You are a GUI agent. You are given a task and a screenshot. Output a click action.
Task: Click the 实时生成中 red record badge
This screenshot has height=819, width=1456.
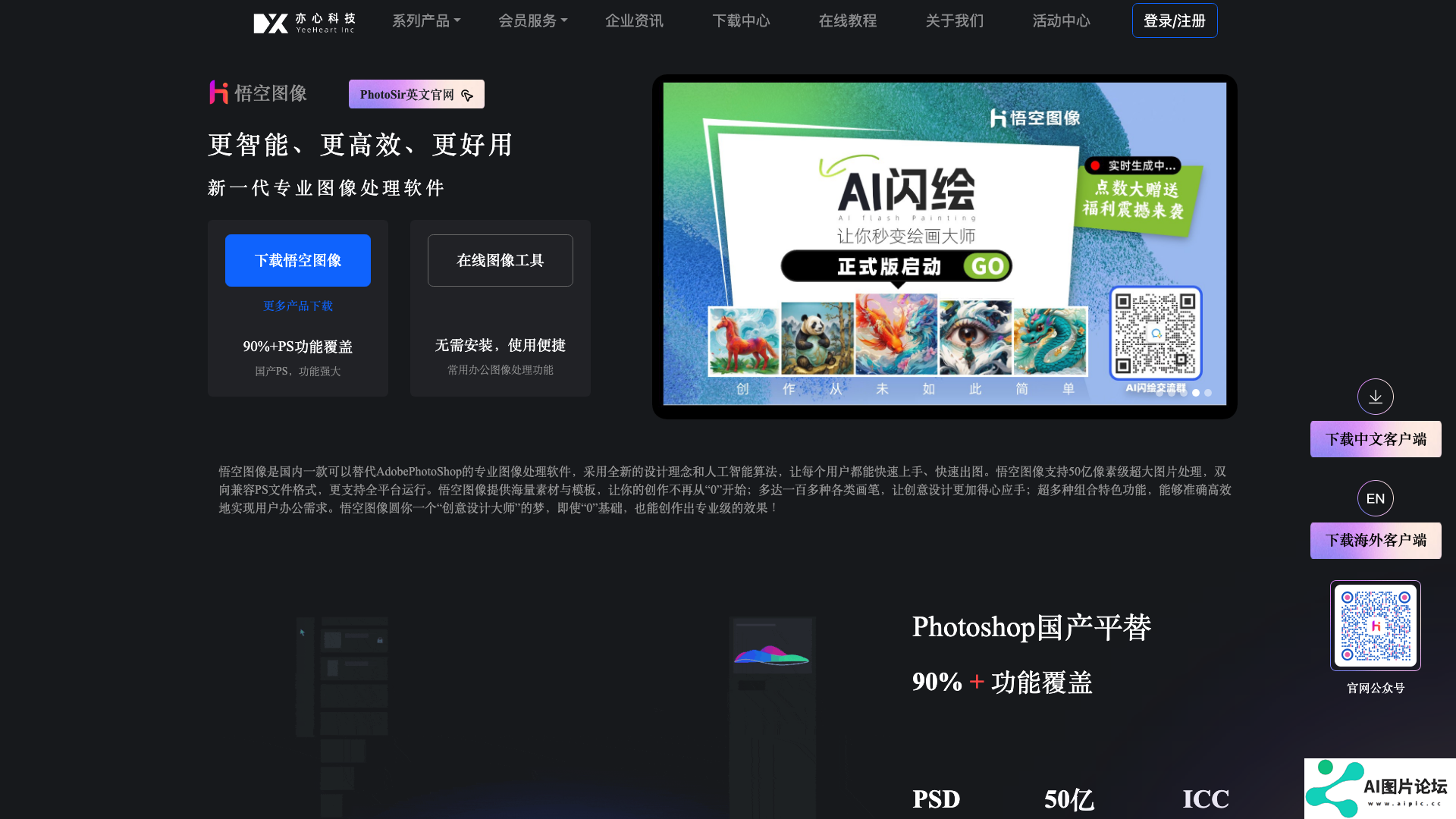coord(1133,165)
